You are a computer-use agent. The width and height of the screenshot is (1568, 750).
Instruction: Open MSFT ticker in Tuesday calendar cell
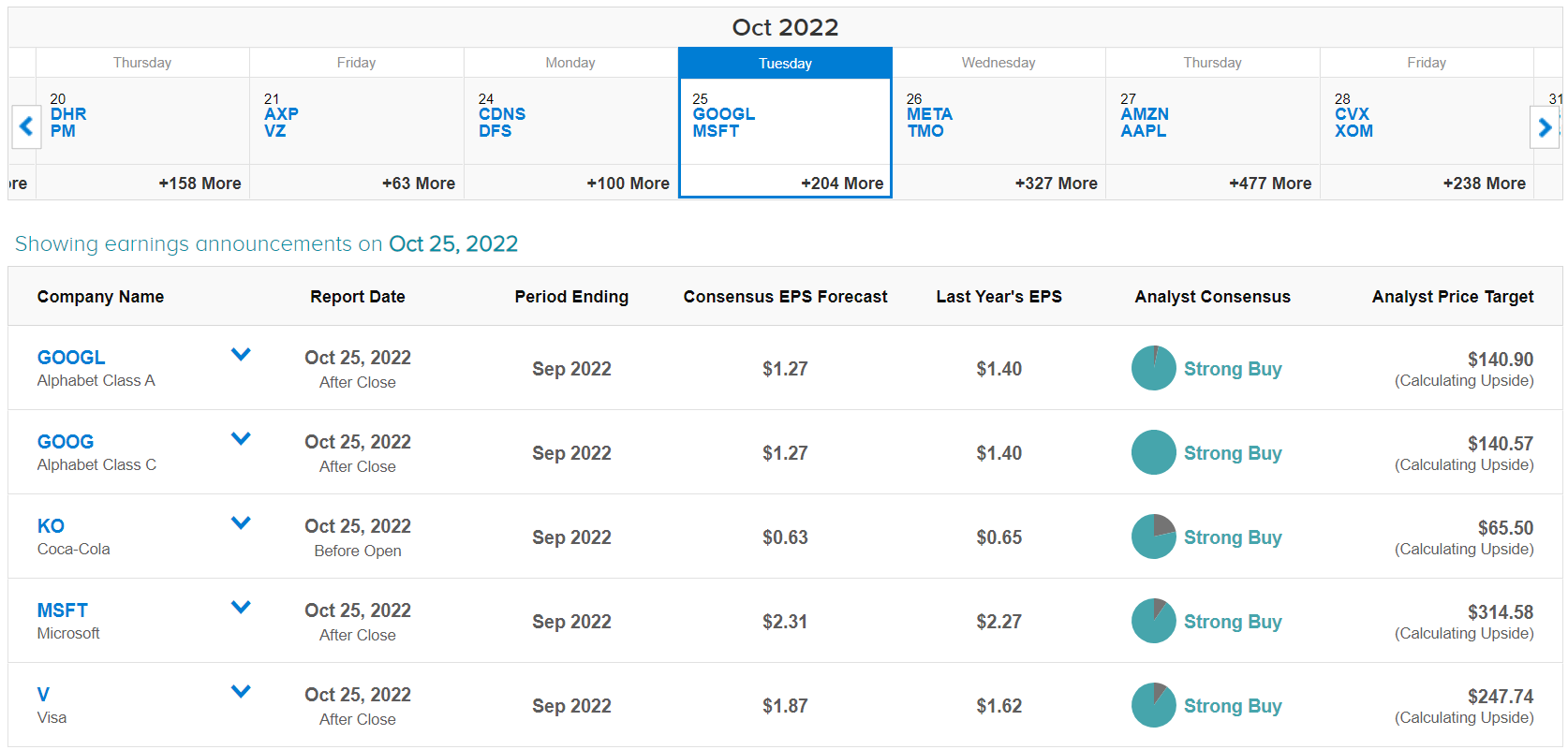[716, 131]
